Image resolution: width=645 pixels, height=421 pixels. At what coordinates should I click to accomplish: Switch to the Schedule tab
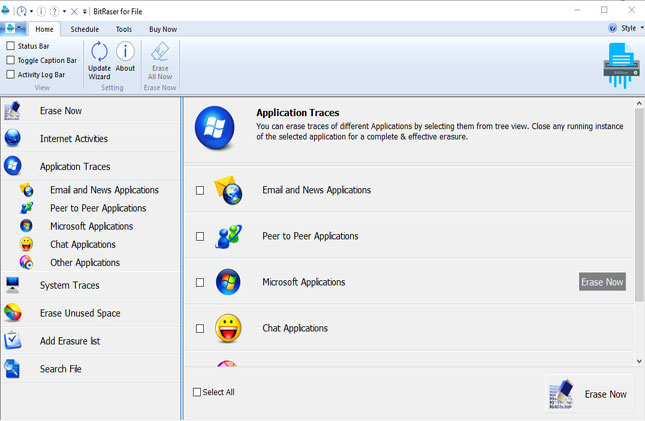pyautogui.click(x=84, y=29)
